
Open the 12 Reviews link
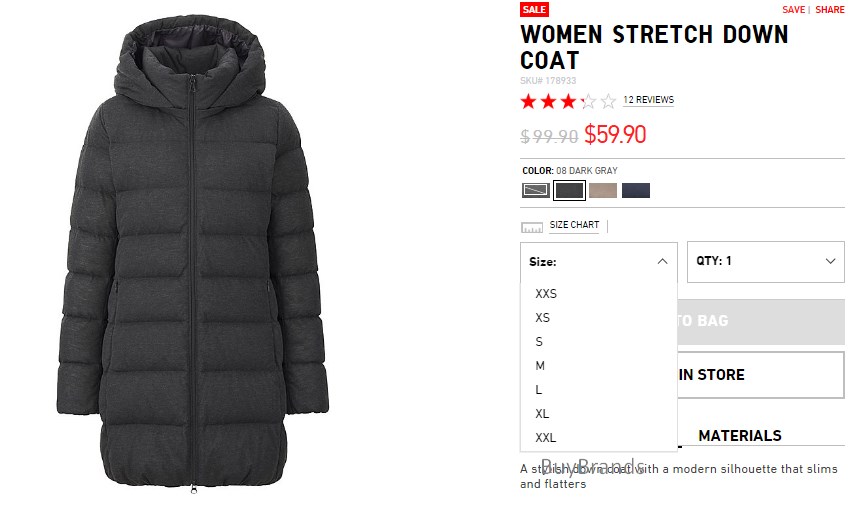click(x=649, y=100)
